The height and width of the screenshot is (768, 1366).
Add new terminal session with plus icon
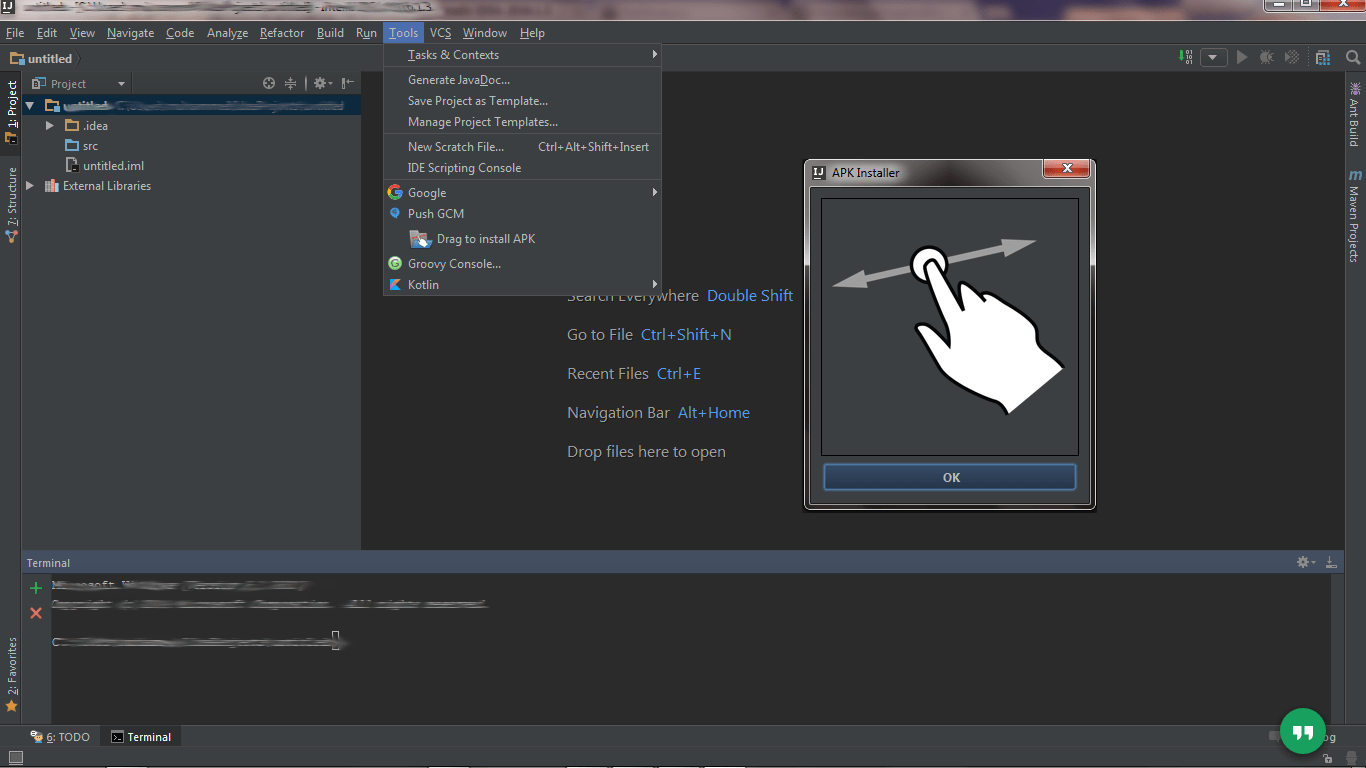[36, 588]
